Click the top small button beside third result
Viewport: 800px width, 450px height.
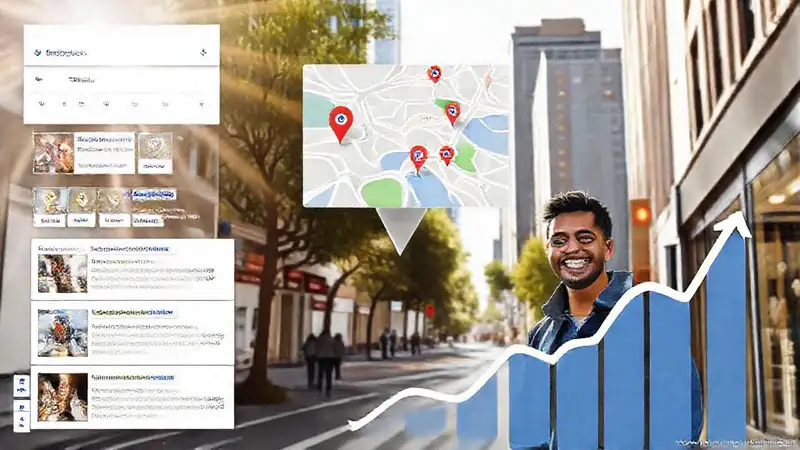(x=21, y=386)
